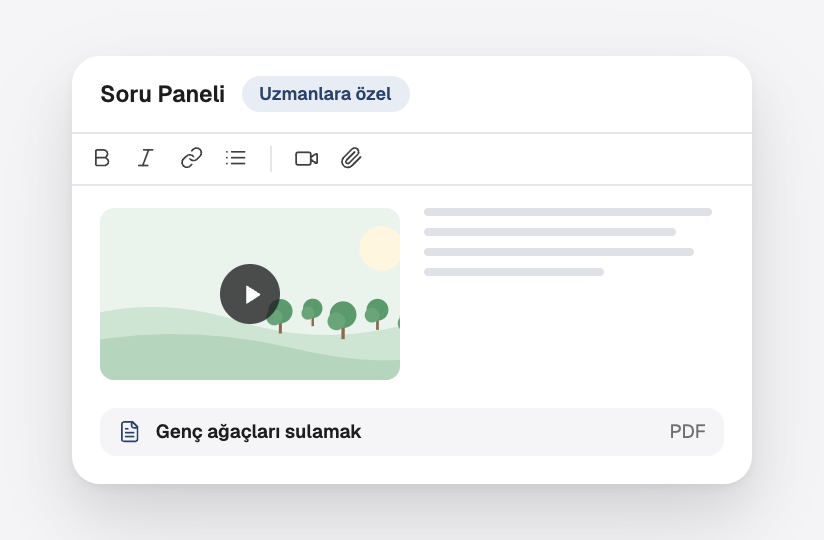Insert a hyperlink using the chain icon
The image size is (824, 540).
191,158
